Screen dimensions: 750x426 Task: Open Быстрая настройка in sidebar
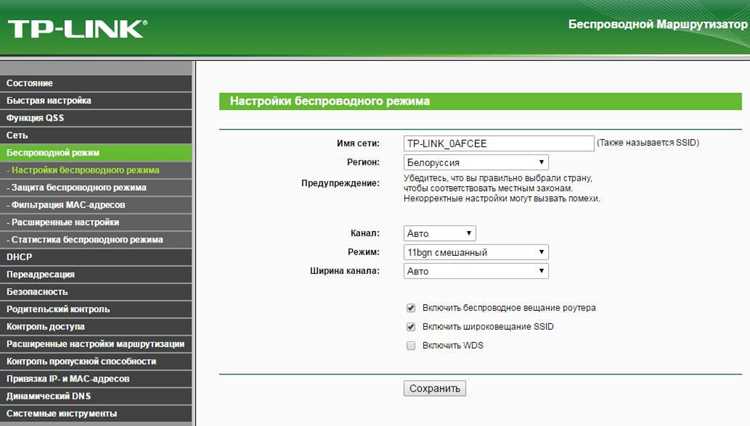click(x=96, y=100)
